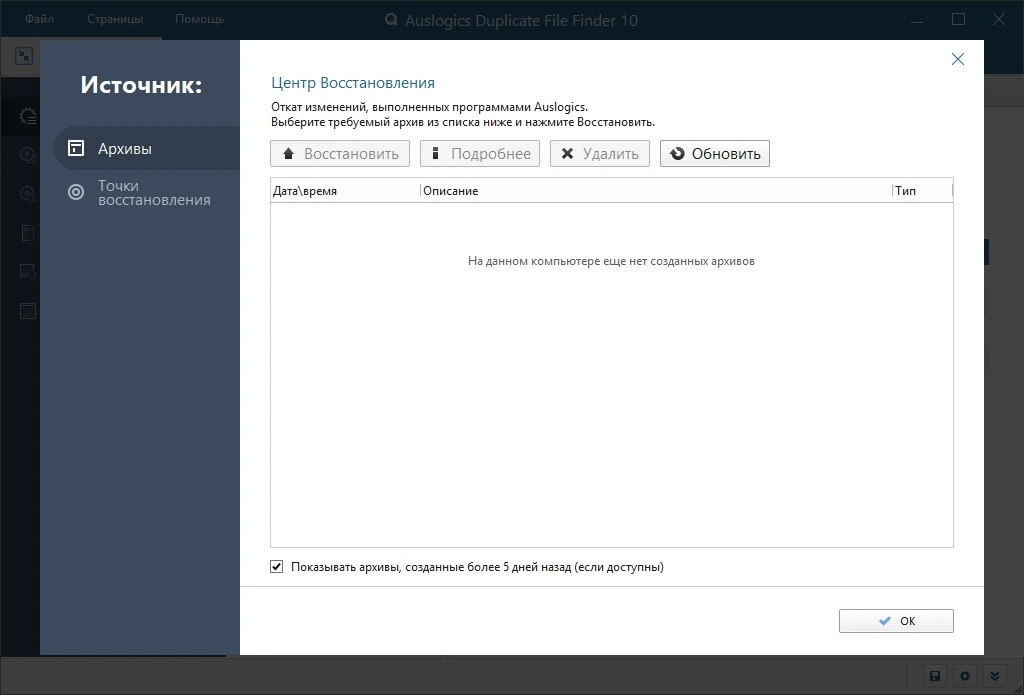Sort by Дата\время column header

point(345,191)
